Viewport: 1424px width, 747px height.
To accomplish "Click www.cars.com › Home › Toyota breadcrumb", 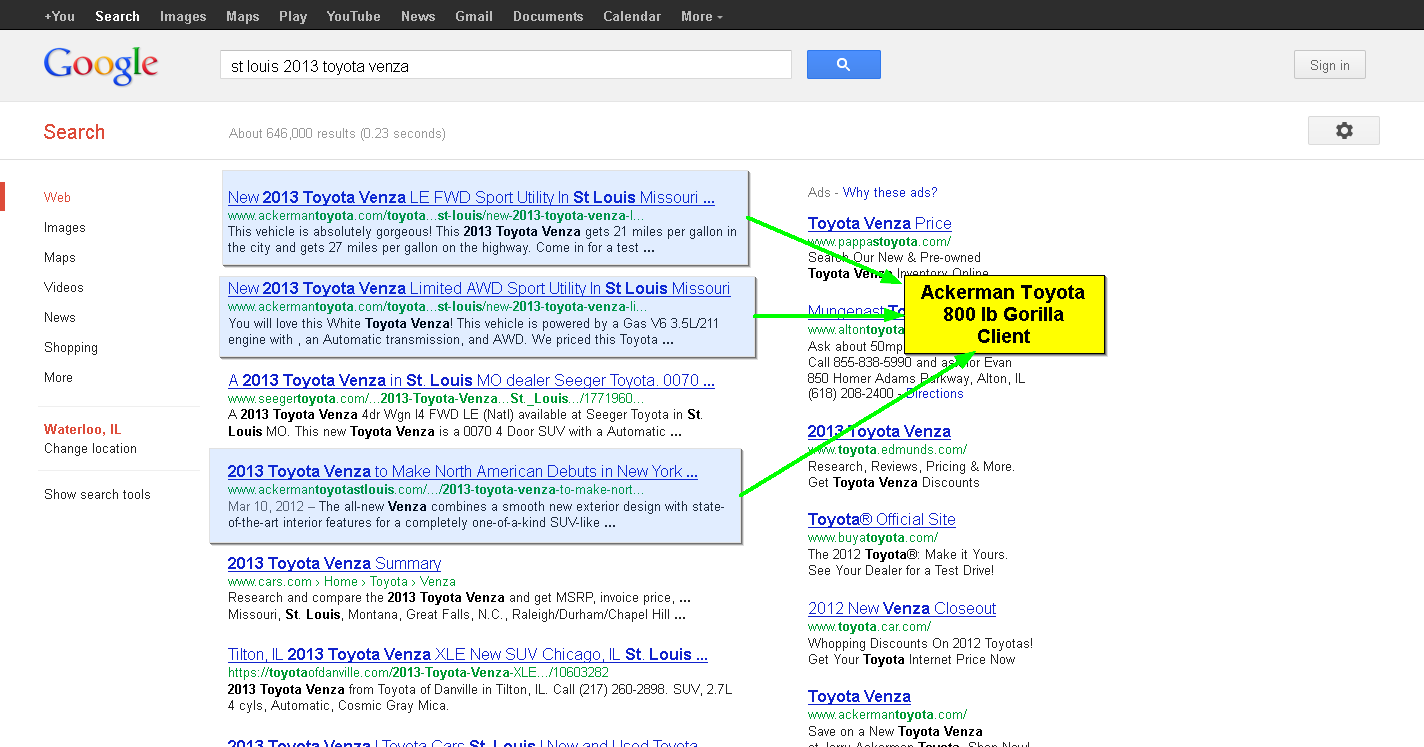I will click(x=342, y=581).
